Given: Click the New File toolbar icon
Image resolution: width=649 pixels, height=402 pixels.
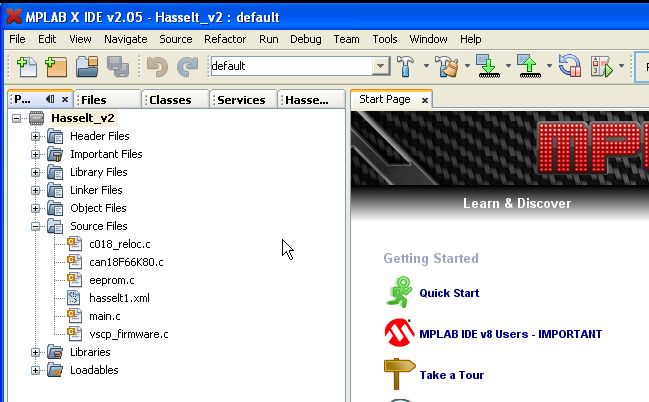Looking at the screenshot, I should (26, 67).
